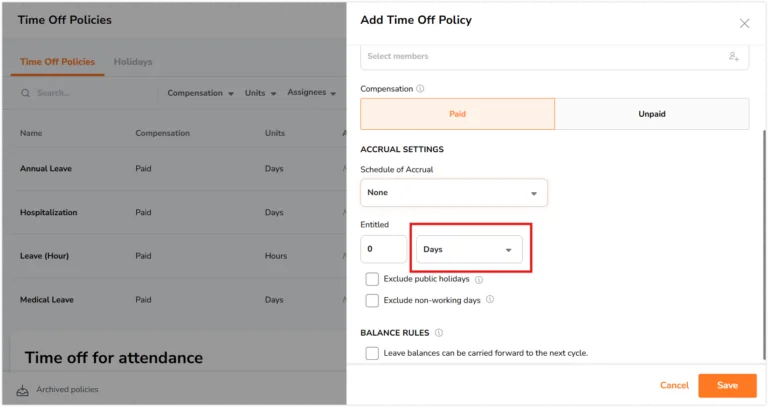Choose the Unpaid compensation option
The width and height of the screenshot is (768, 407).
click(652, 114)
